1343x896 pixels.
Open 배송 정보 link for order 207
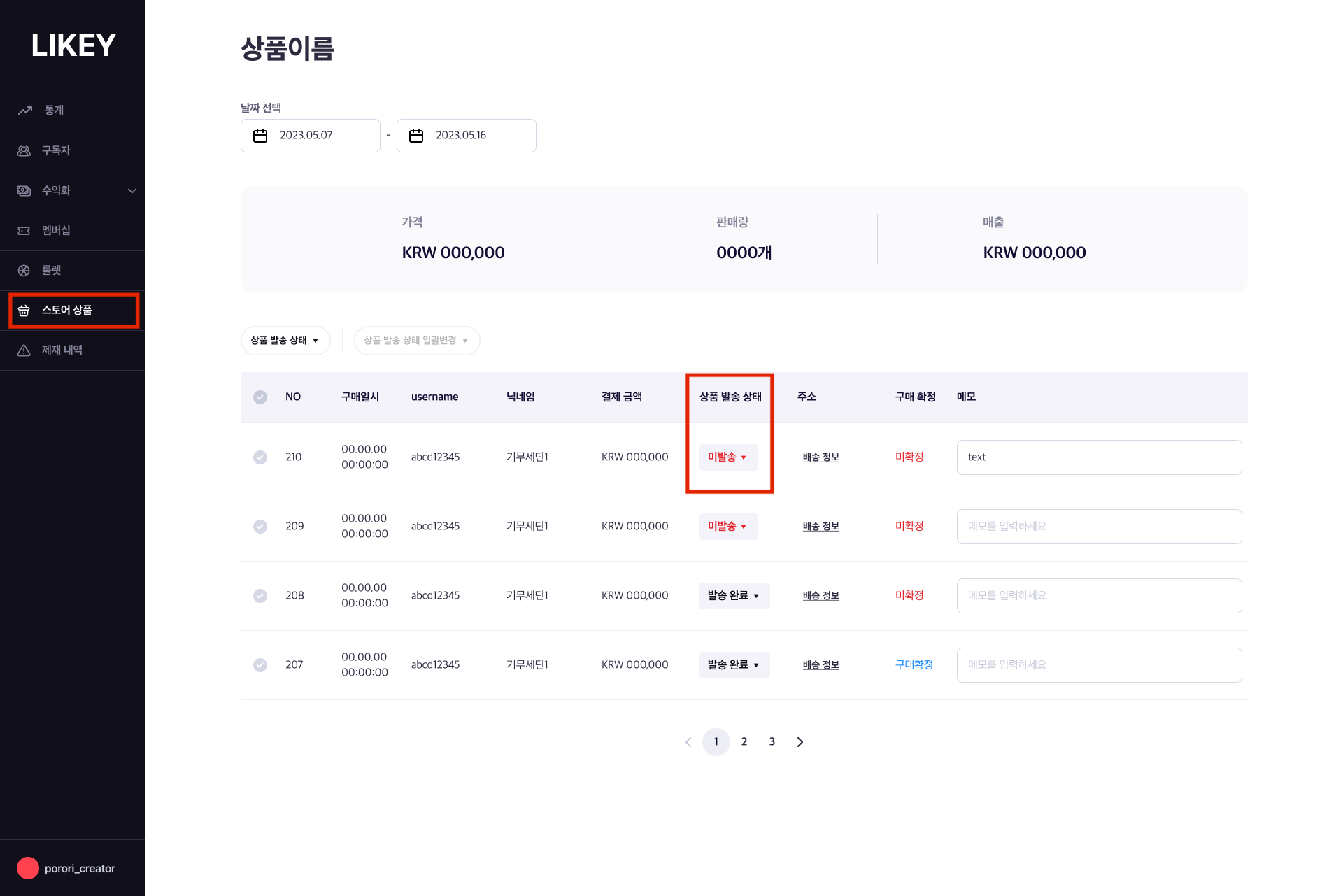pyautogui.click(x=820, y=665)
